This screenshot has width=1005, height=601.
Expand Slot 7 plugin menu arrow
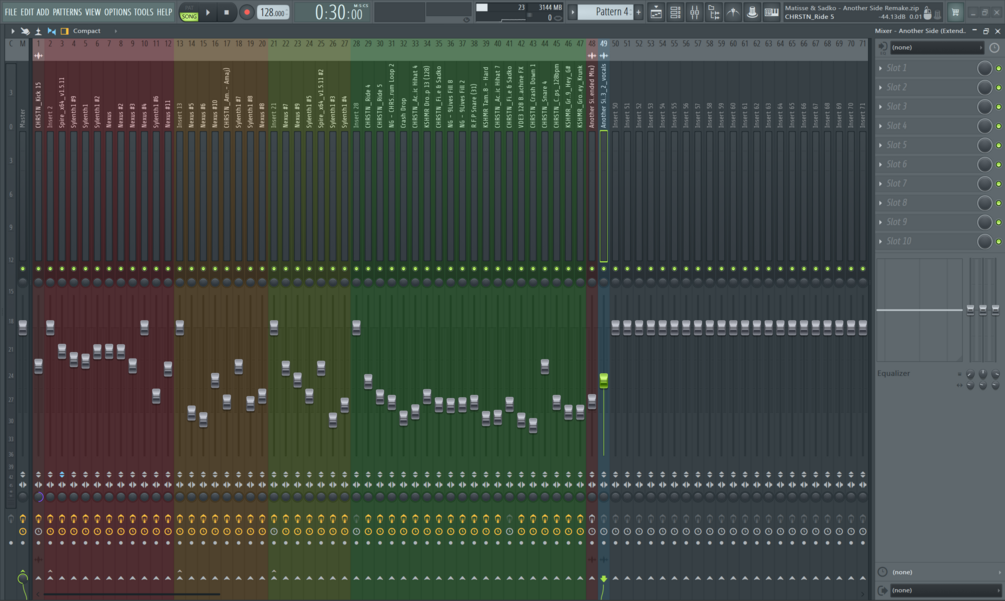click(x=880, y=183)
